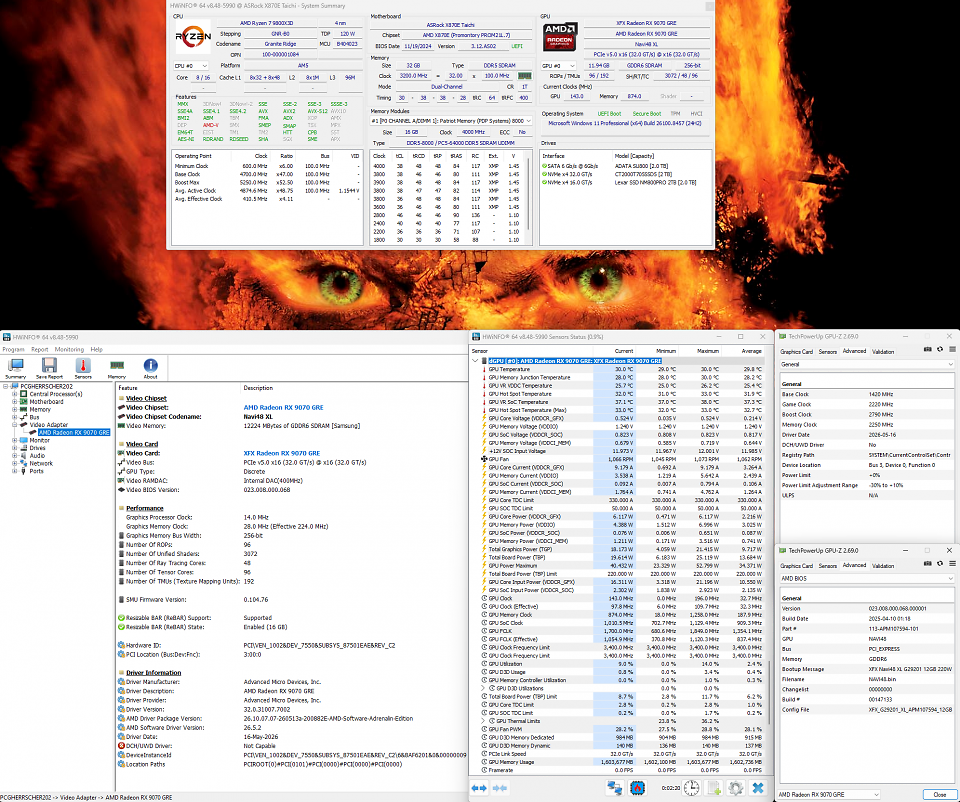This screenshot has height=802, width=960.
Task: Select AMD Radeon RX 9070 GRE tree item
Action: click(x=74, y=433)
